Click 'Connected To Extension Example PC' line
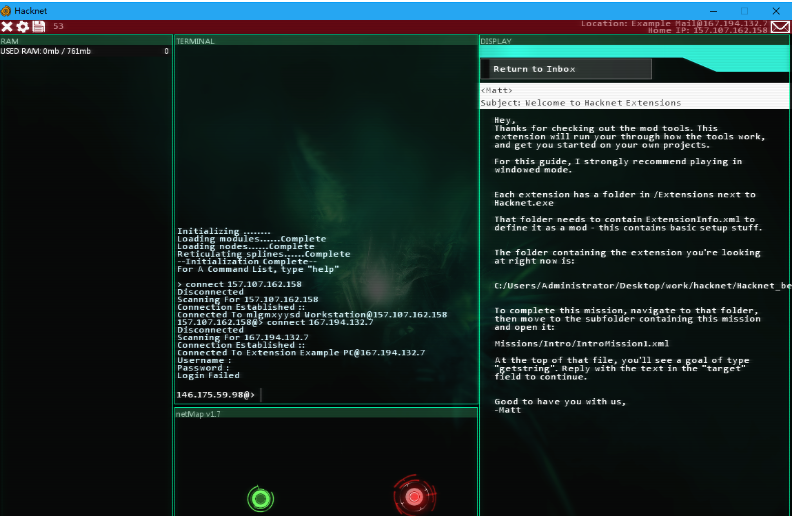 (x=301, y=353)
